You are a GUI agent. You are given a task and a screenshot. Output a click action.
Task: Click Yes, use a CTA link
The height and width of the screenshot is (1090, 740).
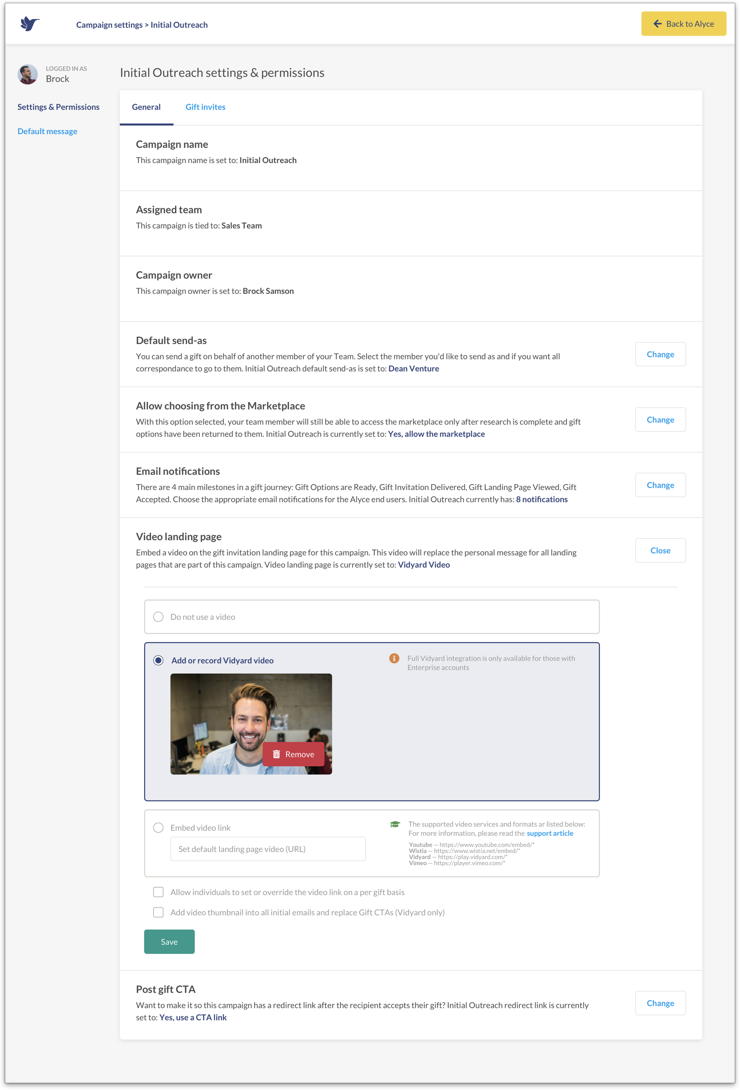click(193, 1017)
